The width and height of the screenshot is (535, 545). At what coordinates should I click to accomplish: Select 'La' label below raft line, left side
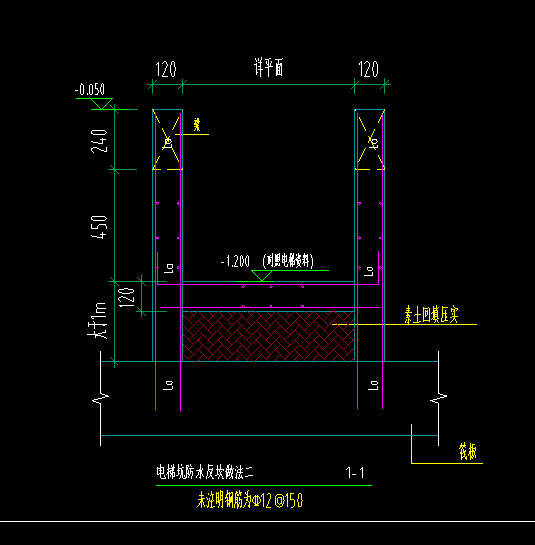(168, 385)
